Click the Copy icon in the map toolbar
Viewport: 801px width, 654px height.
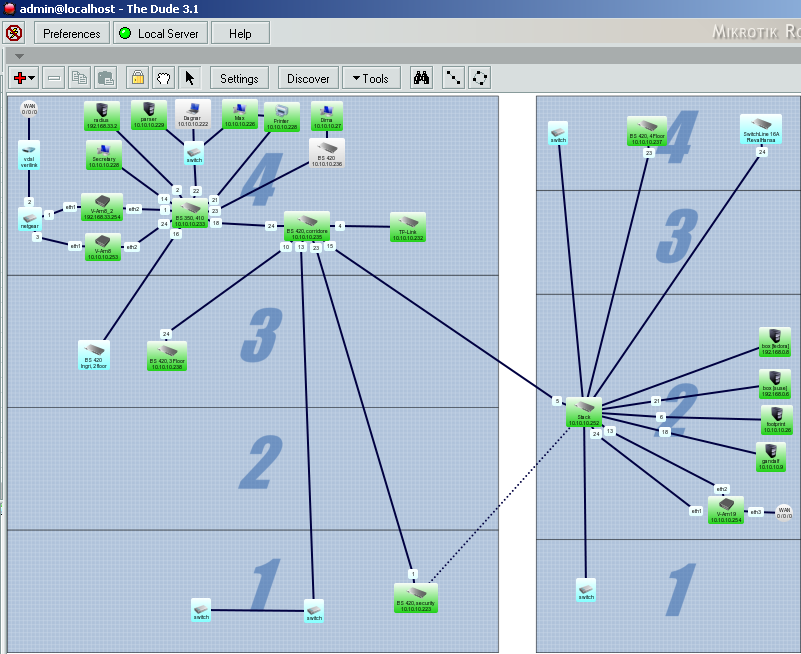tap(79, 78)
